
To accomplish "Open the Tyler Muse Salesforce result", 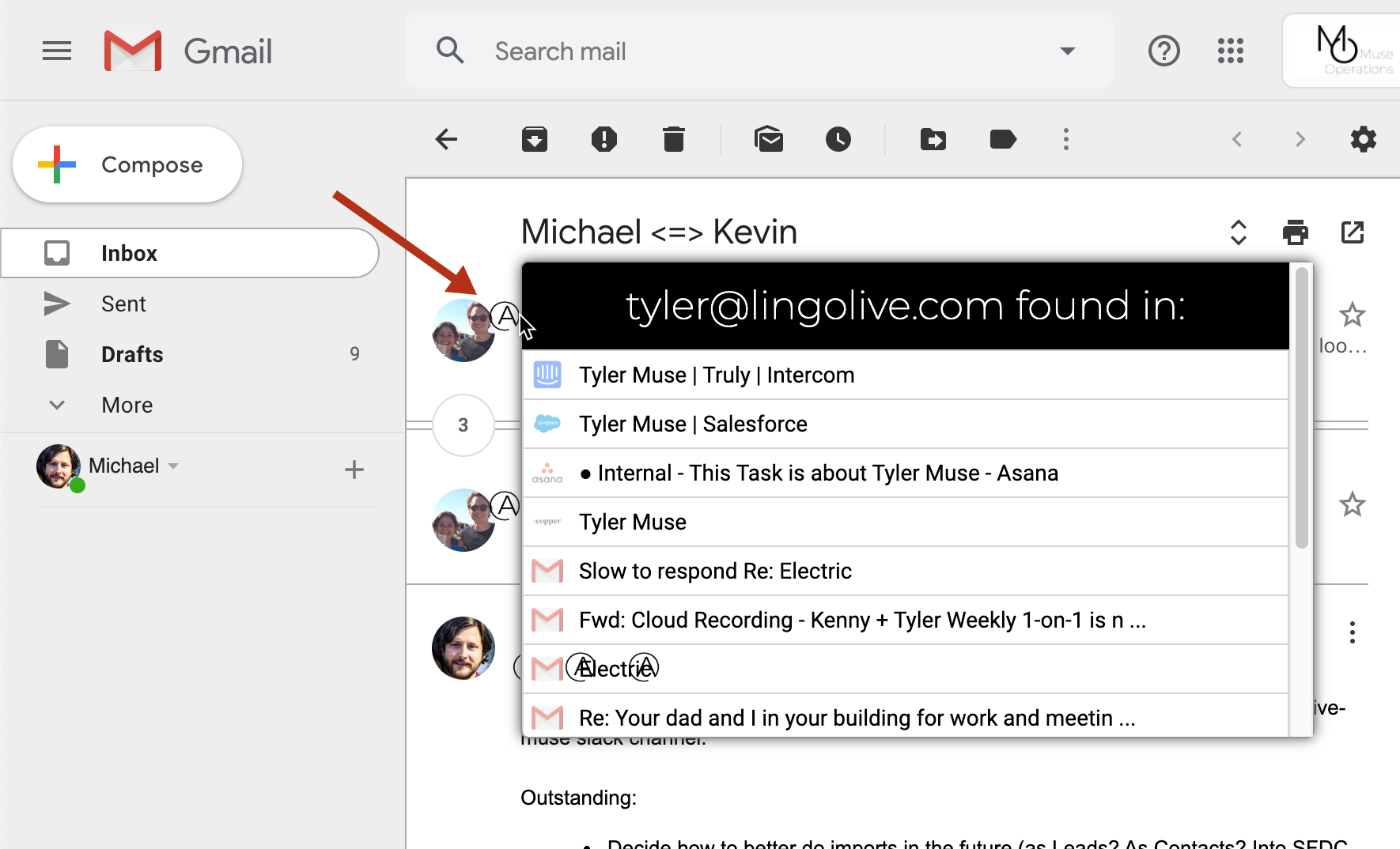I will pos(906,424).
